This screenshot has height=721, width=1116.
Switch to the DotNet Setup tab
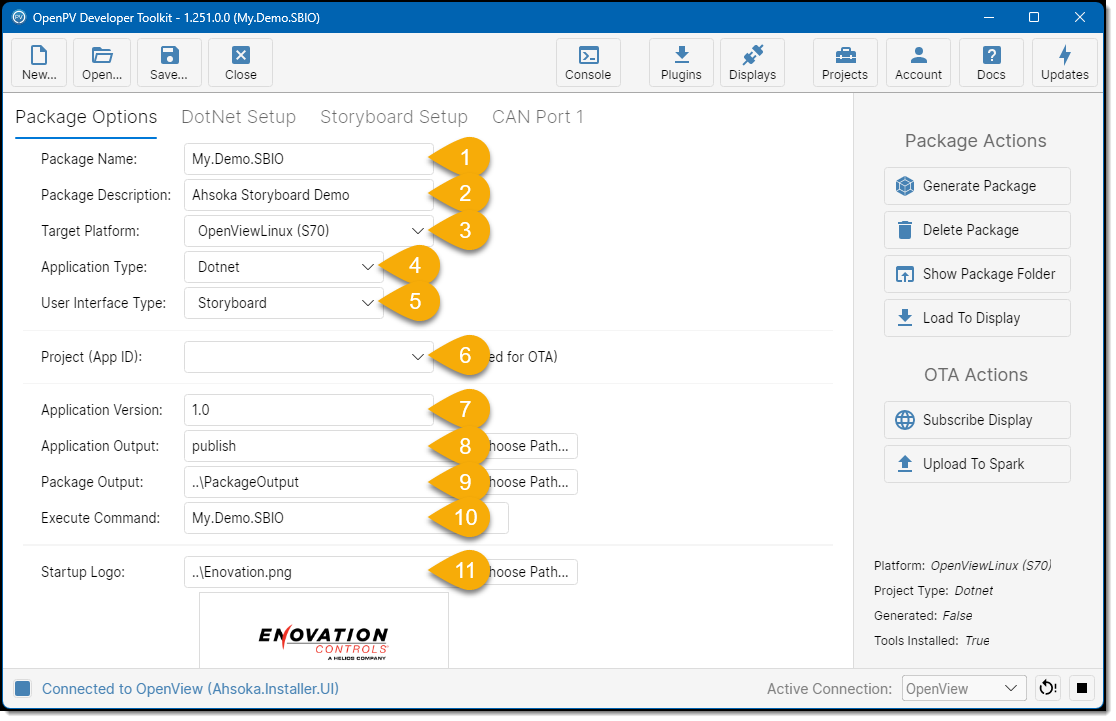(238, 117)
